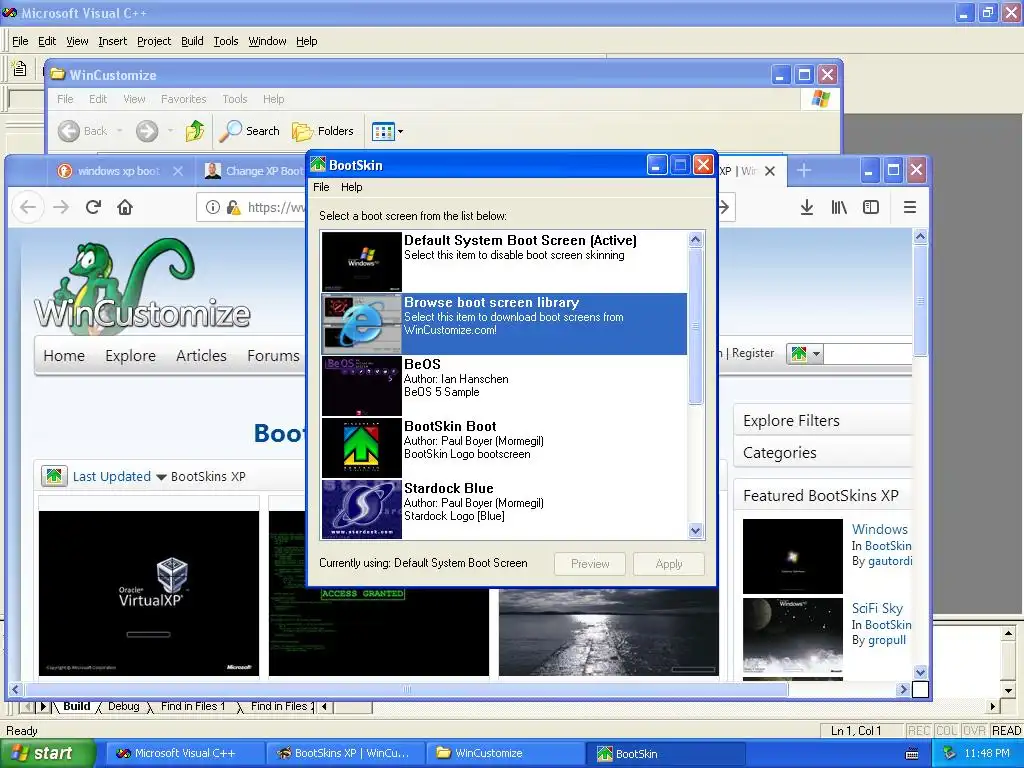Click Search button in Explorer toolbar

[x=249, y=131]
